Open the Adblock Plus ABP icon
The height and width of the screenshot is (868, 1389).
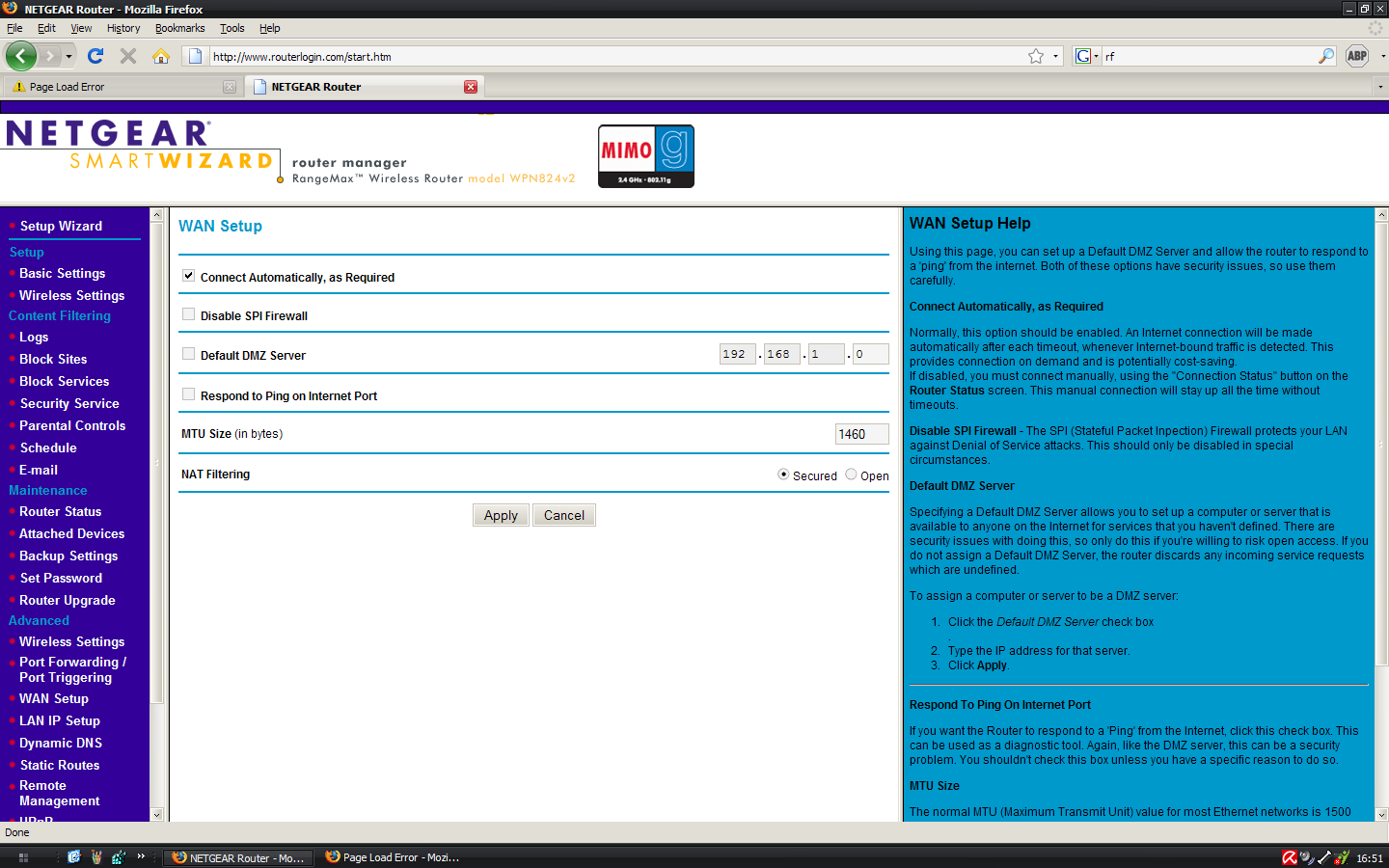(1357, 56)
